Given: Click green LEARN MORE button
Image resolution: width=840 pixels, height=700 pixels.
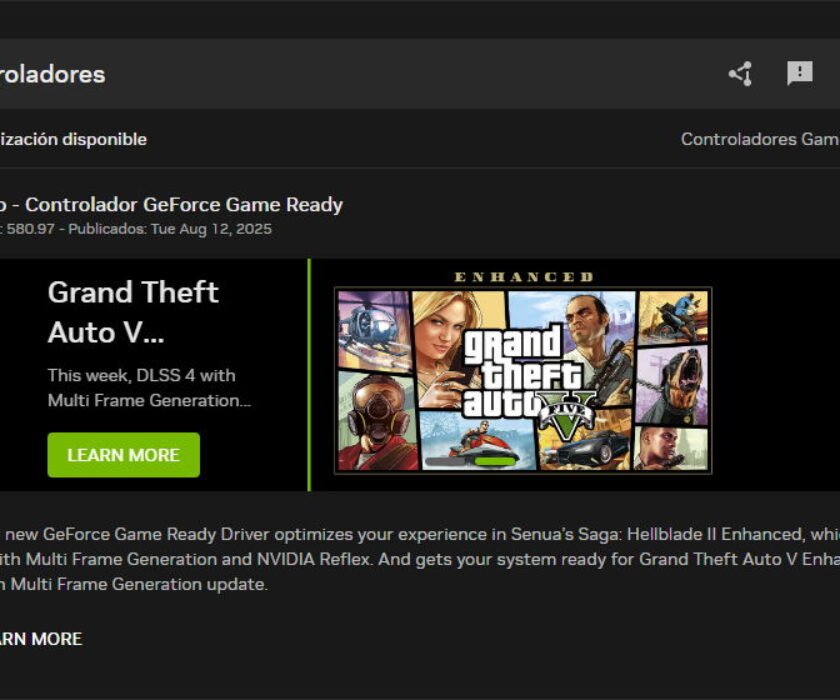Looking at the screenshot, I should (124, 455).
